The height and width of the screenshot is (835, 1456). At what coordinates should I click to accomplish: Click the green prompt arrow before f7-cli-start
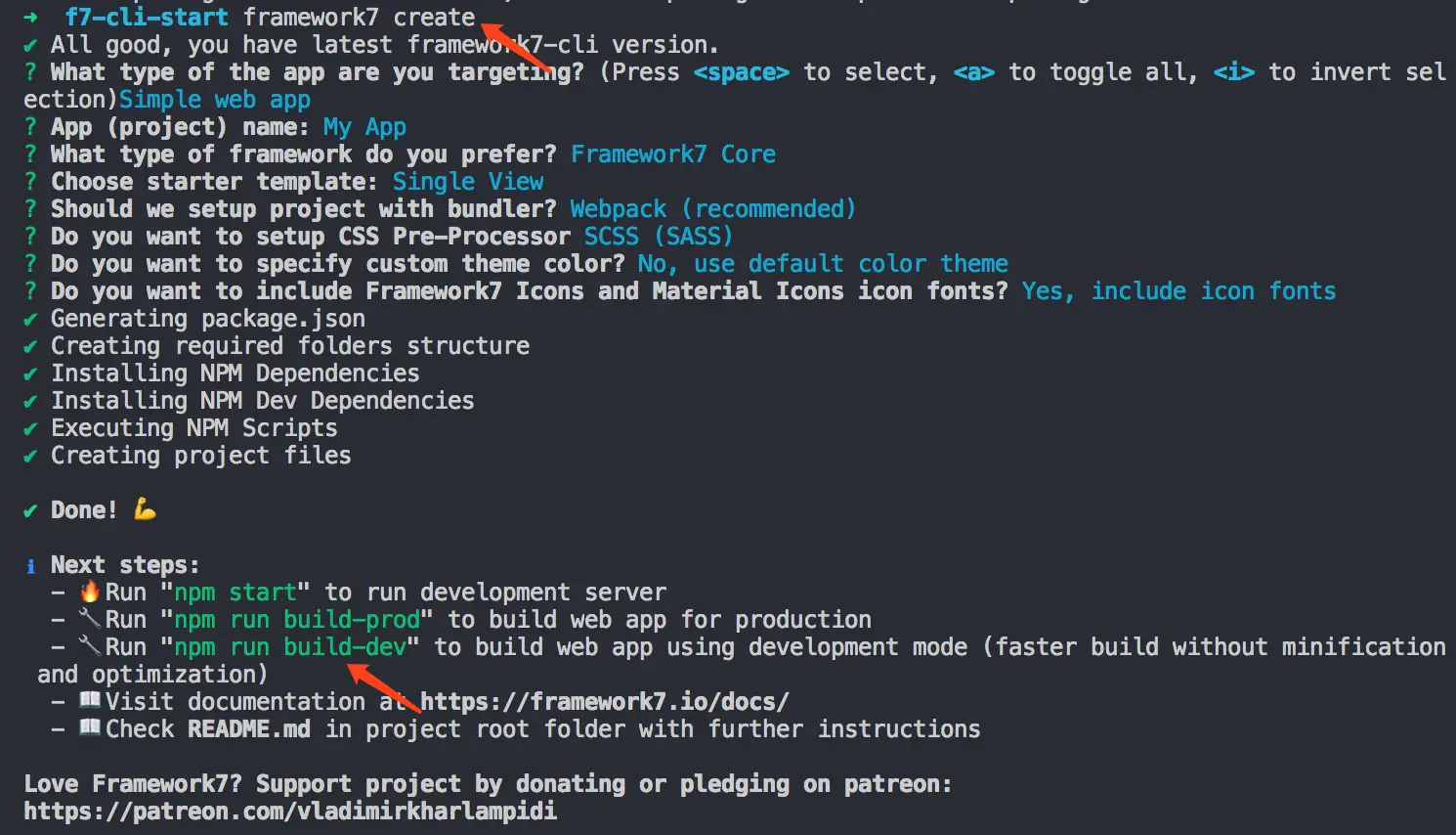click(30, 17)
